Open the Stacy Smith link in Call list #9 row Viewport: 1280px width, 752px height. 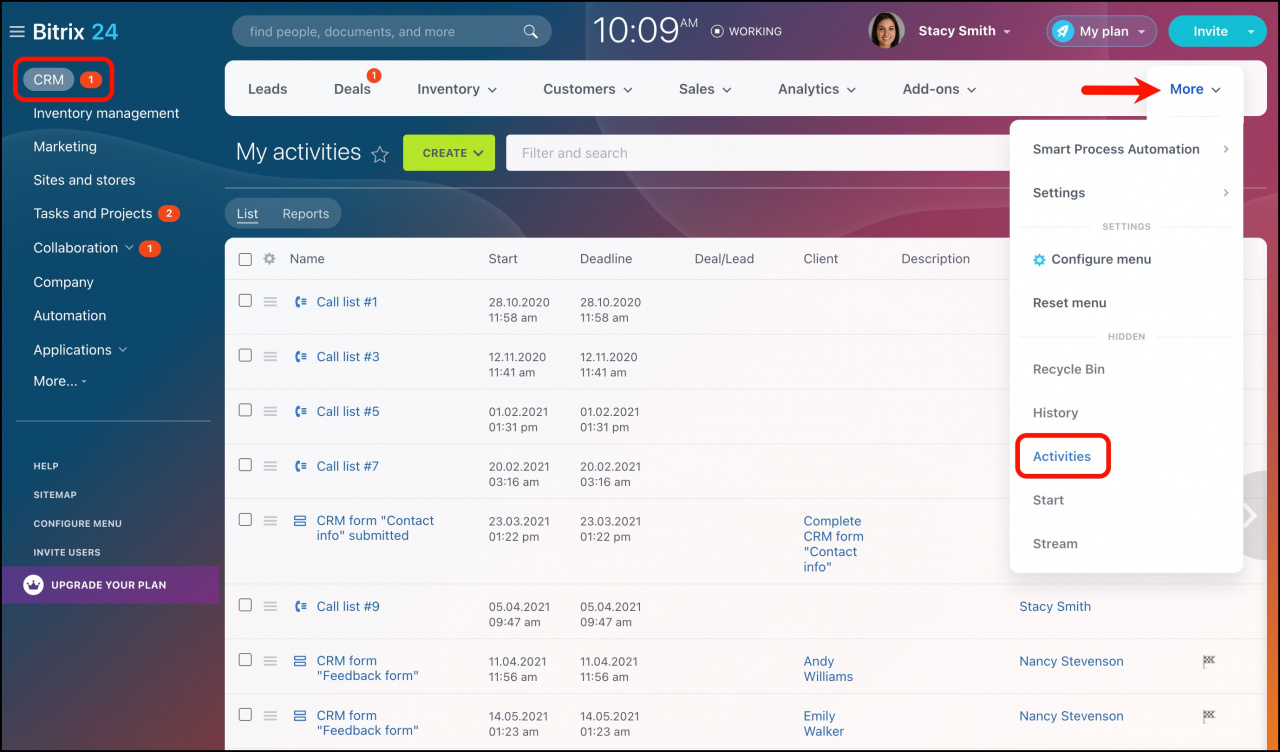[1055, 606]
